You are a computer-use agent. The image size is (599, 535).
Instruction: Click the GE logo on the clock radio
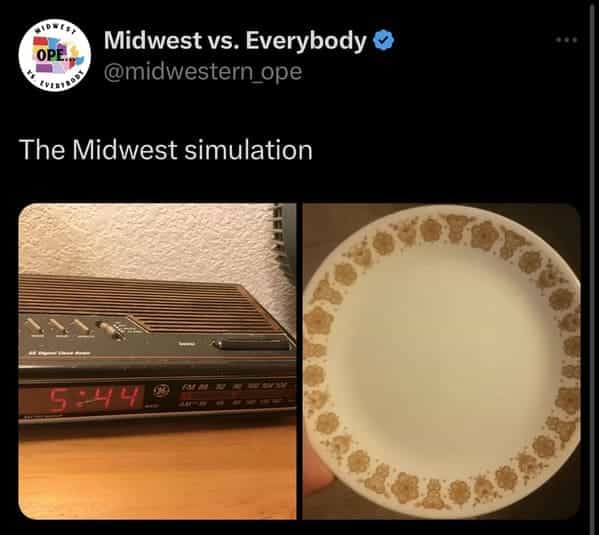[161, 391]
